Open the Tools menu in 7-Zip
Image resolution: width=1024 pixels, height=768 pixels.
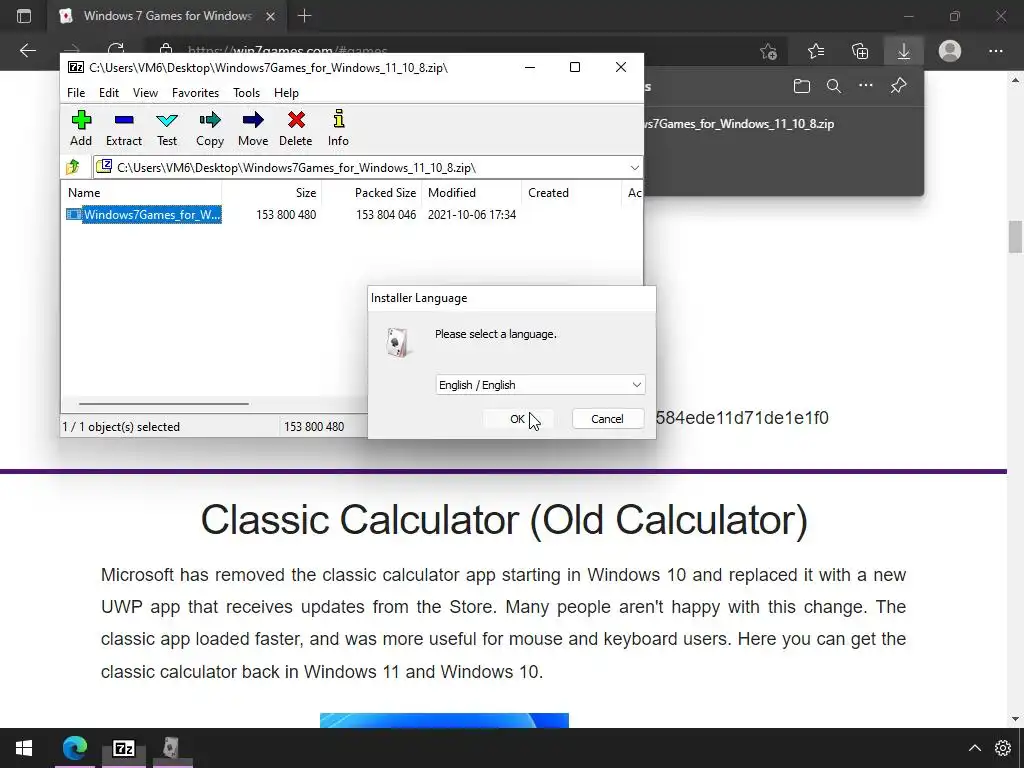tap(246, 93)
